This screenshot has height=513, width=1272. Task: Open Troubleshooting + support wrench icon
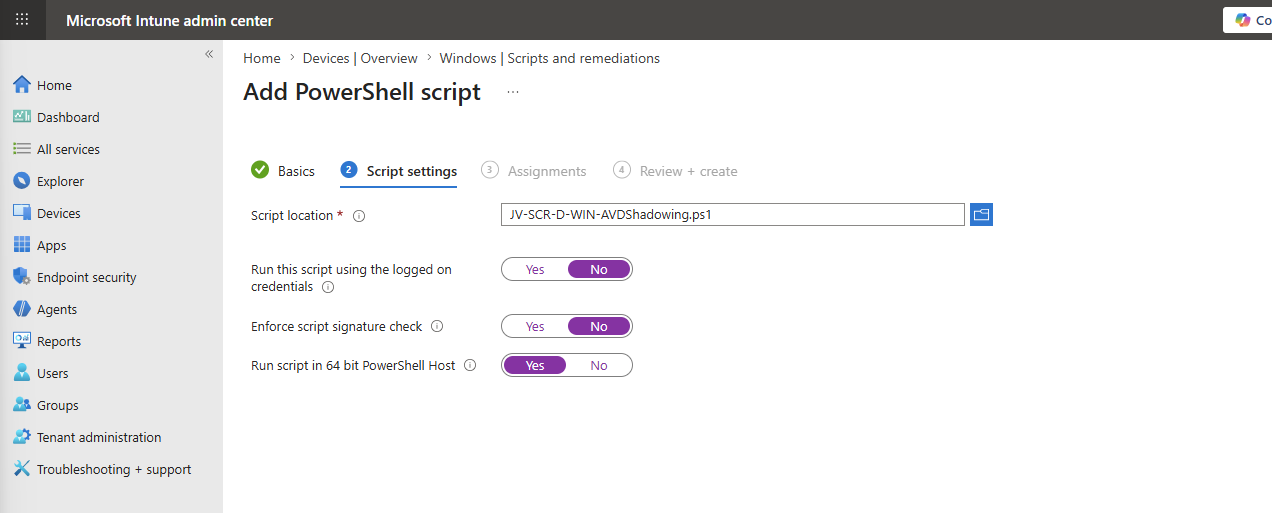coord(22,469)
